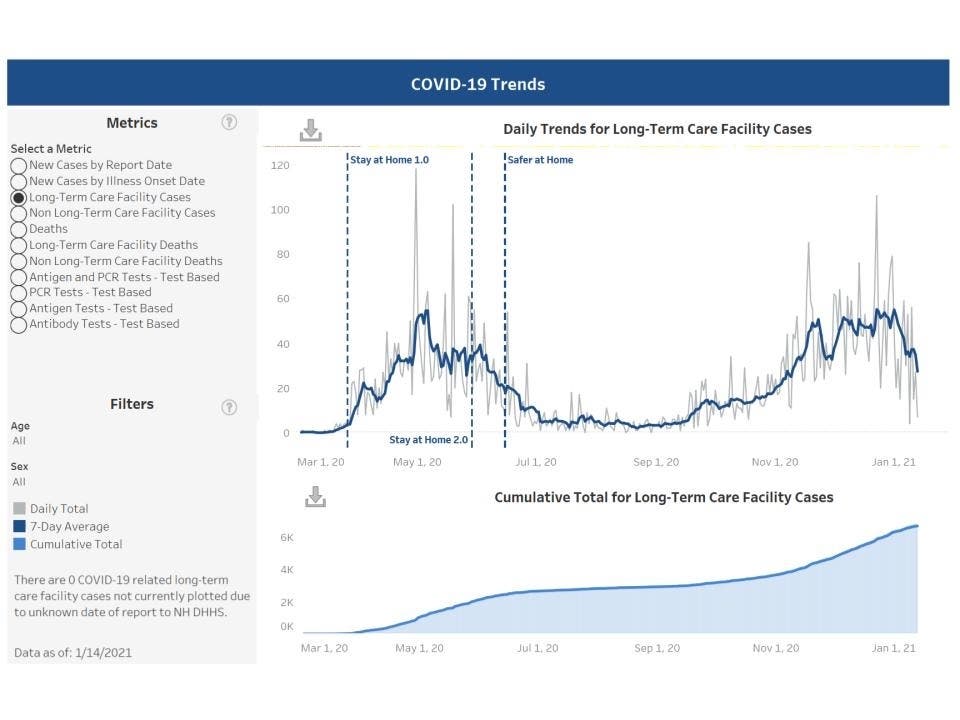Click the Daily Total gray legend swatch
The image size is (960, 720).
(19, 508)
